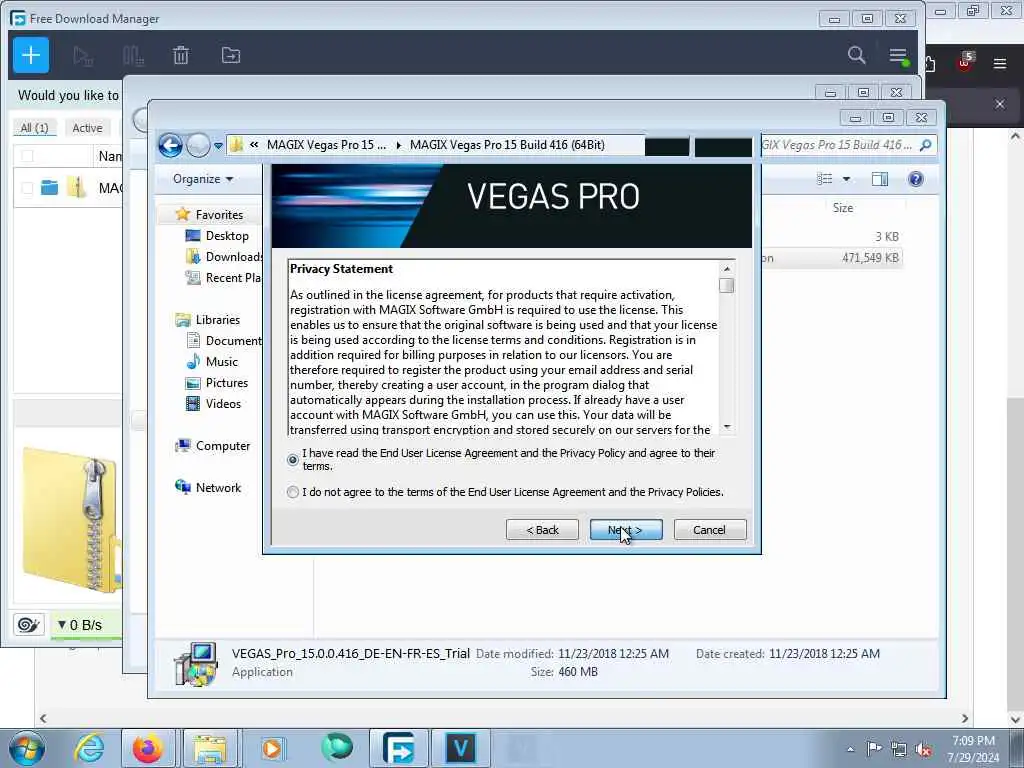The height and width of the screenshot is (768, 1024).
Task: Open Internet Explorer from taskbar
Action: pos(89,748)
